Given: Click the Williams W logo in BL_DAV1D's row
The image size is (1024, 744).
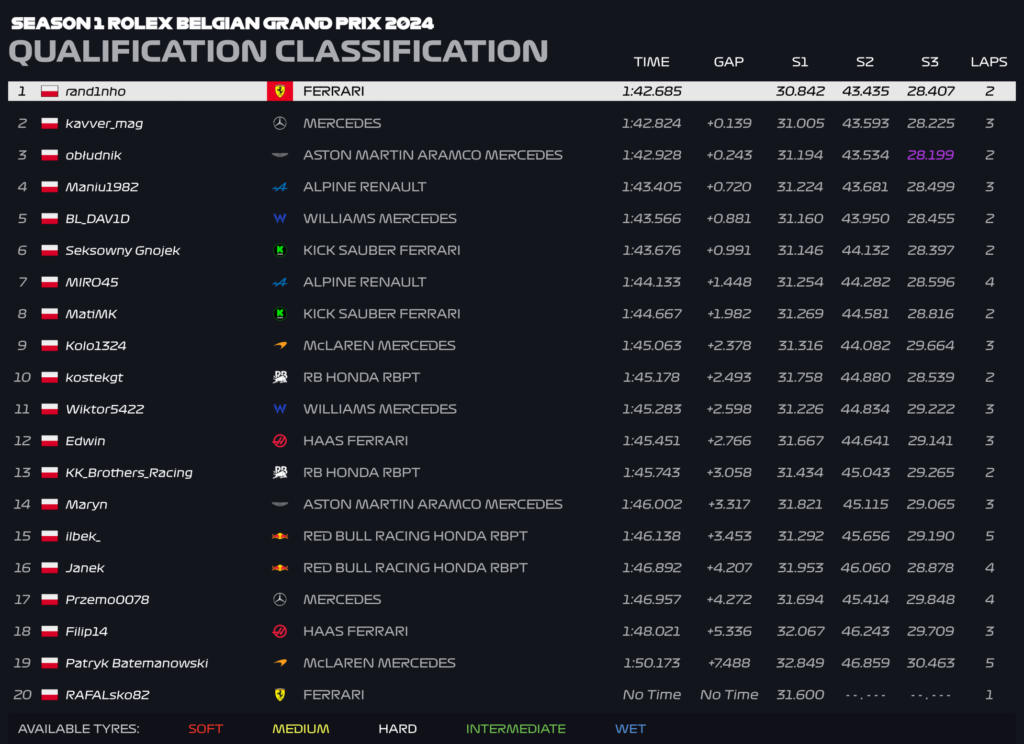Looking at the screenshot, I should (x=280, y=219).
